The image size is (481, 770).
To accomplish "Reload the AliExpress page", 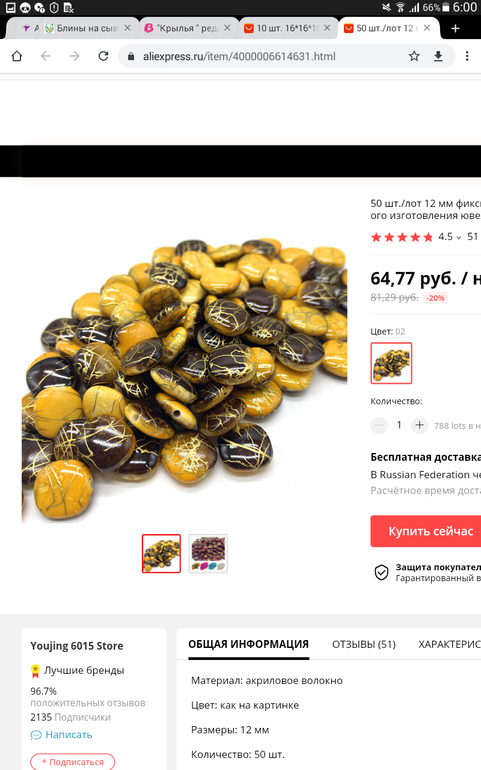I will (x=103, y=56).
